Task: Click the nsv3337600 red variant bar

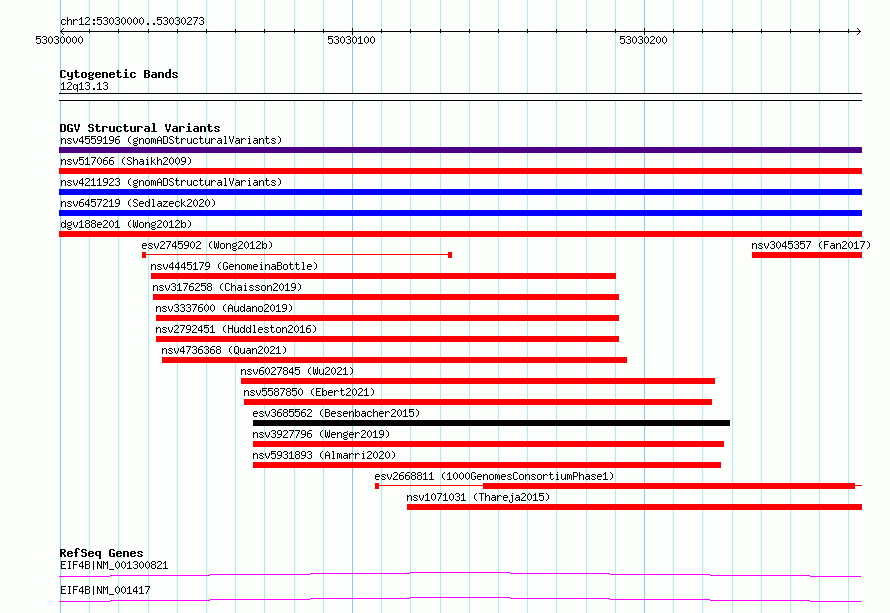Action: pyautogui.click(x=388, y=318)
